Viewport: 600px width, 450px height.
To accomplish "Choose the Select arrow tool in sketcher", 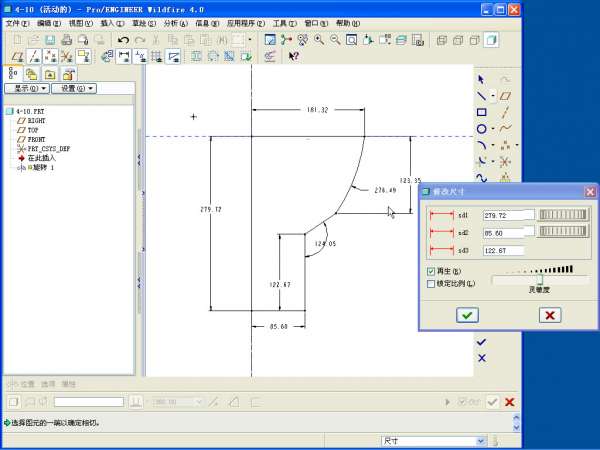I will (x=481, y=78).
